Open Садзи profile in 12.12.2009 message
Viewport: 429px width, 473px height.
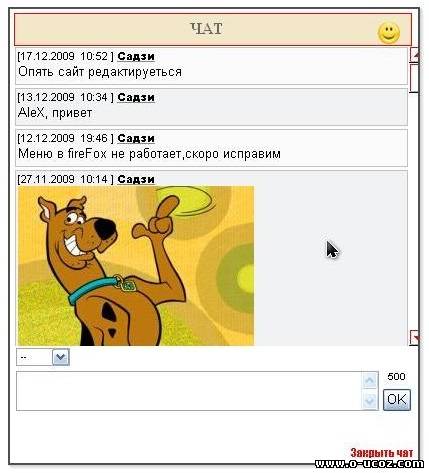coord(136,138)
